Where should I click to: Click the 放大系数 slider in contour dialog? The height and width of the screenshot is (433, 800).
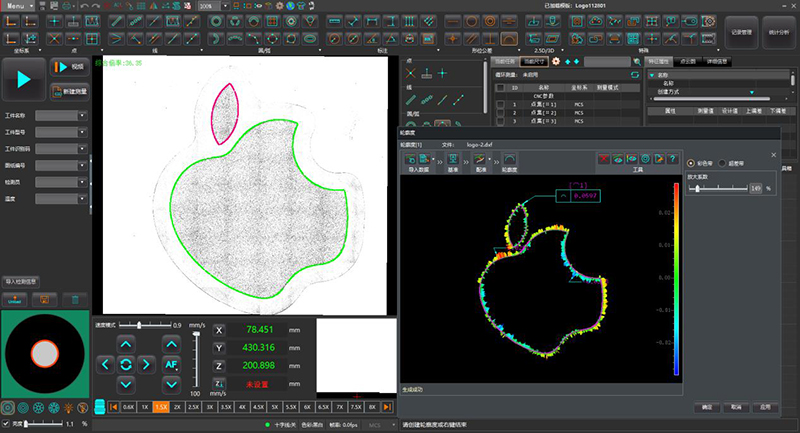coord(718,188)
